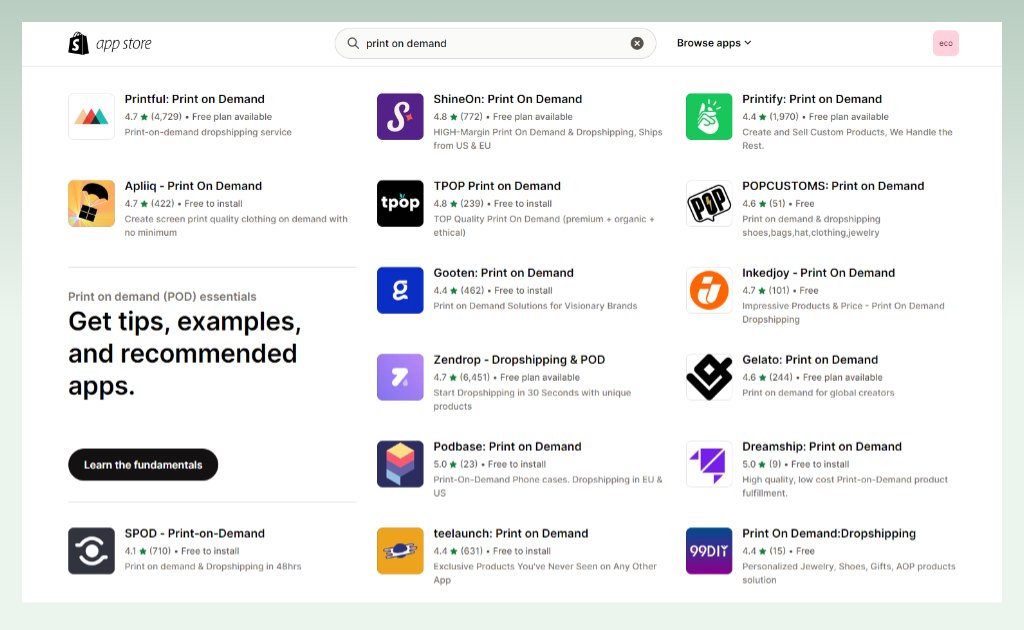This screenshot has width=1024, height=630.
Task: Open 'teelaunch: Print on Demand' title link
Action: point(511,533)
